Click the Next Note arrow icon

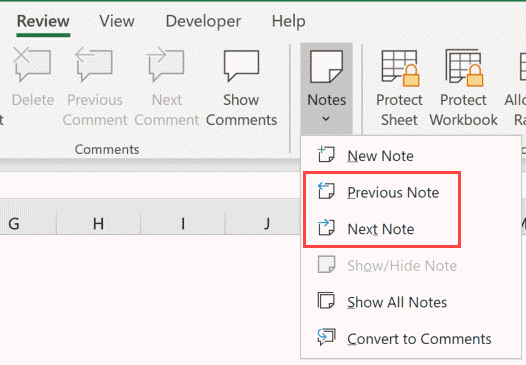(x=326, y=227)
